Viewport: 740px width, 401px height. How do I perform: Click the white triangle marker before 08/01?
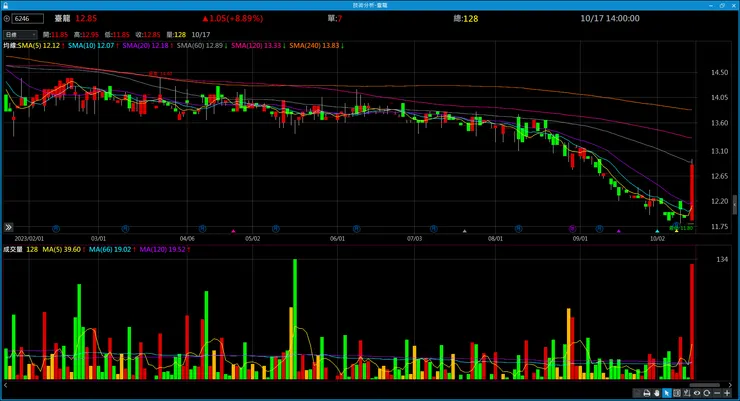click(x=464, y=231)
